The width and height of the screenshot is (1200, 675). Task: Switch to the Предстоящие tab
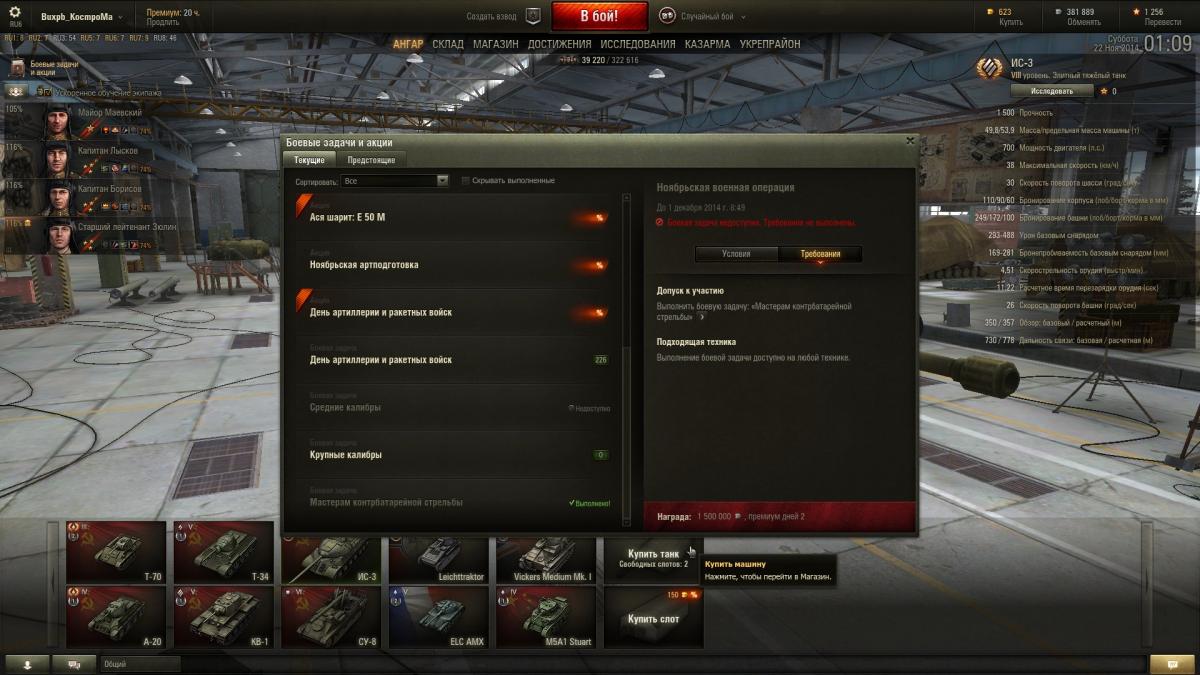point(371,160)
